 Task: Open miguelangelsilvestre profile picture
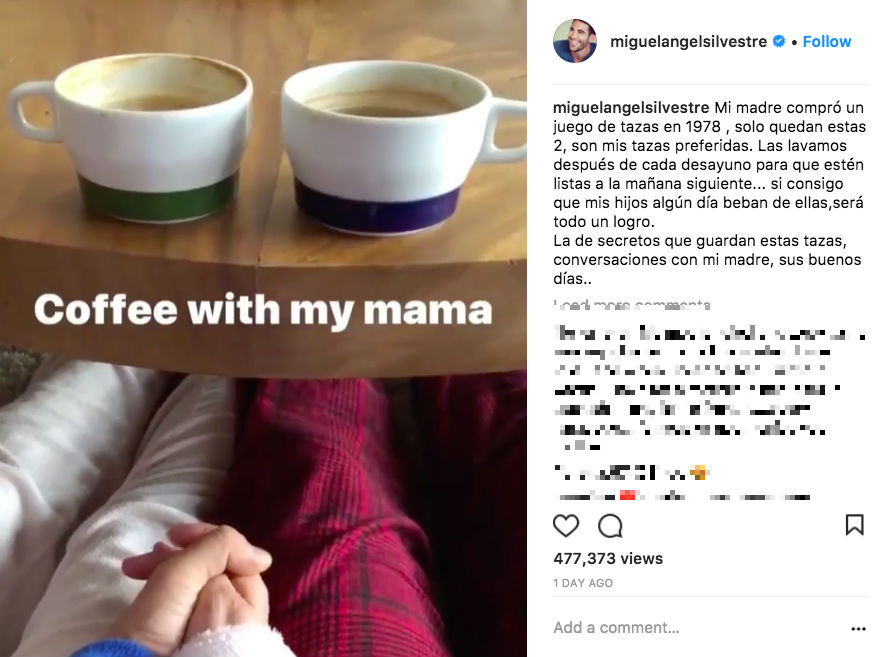pos(575,41)
